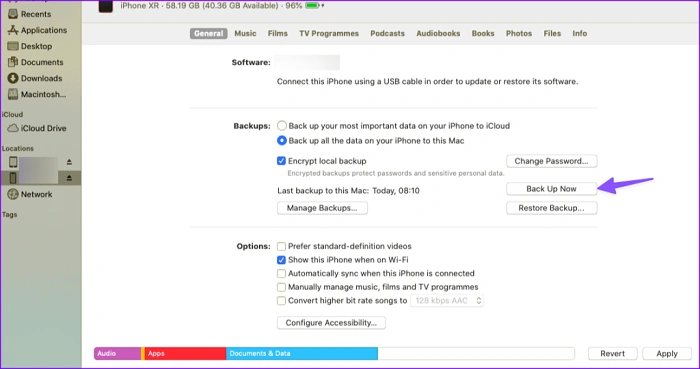Click the Locations section header
700x369 pixels.
[x=17, y=149]
